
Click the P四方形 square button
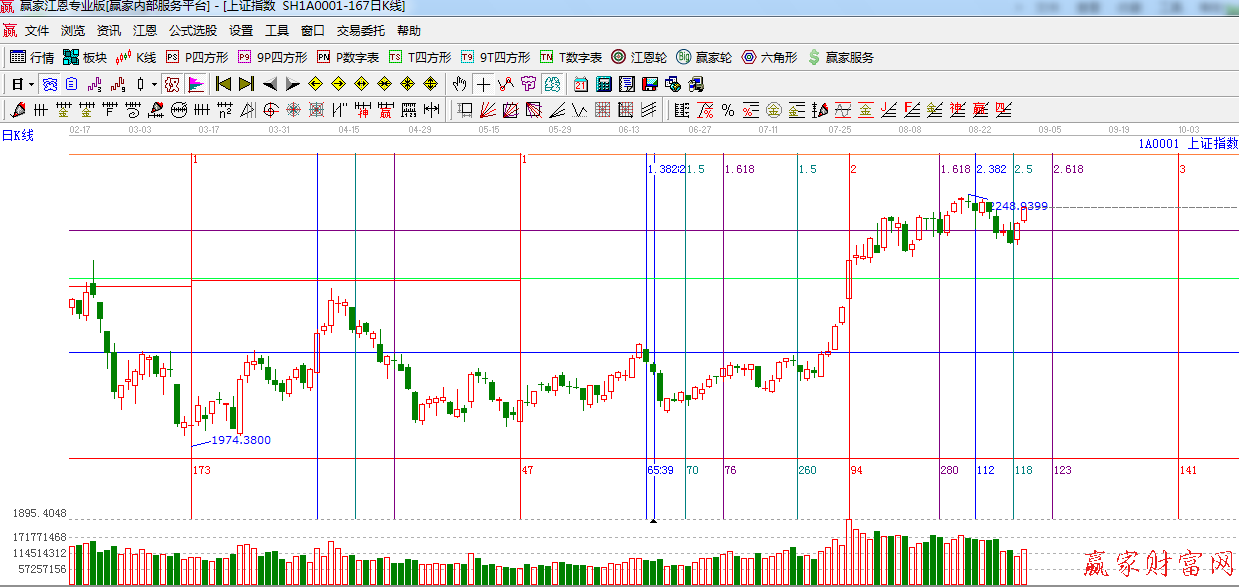(197, 57)
